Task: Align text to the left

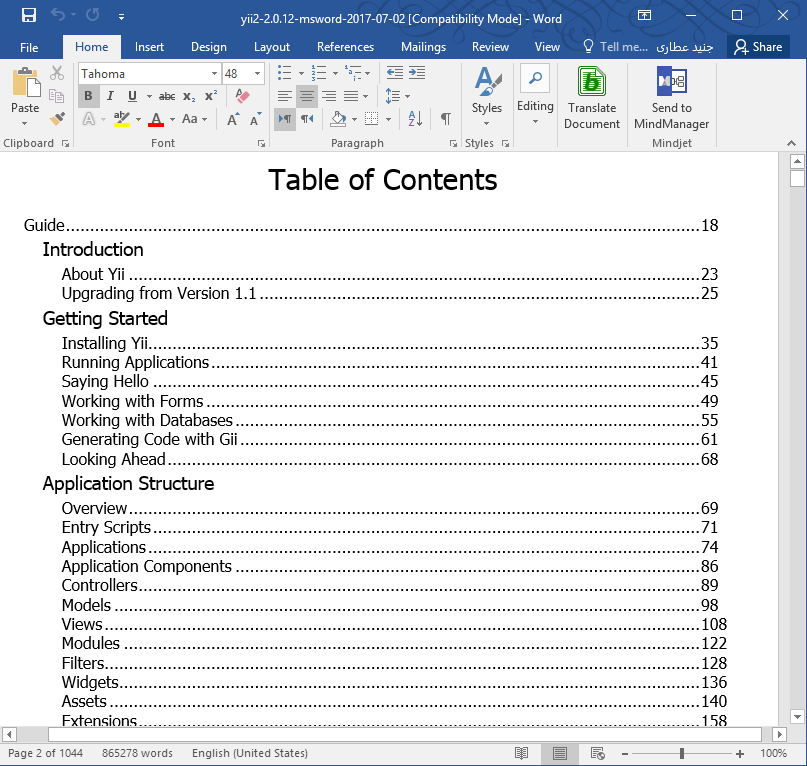Action: tap(285, 96)
